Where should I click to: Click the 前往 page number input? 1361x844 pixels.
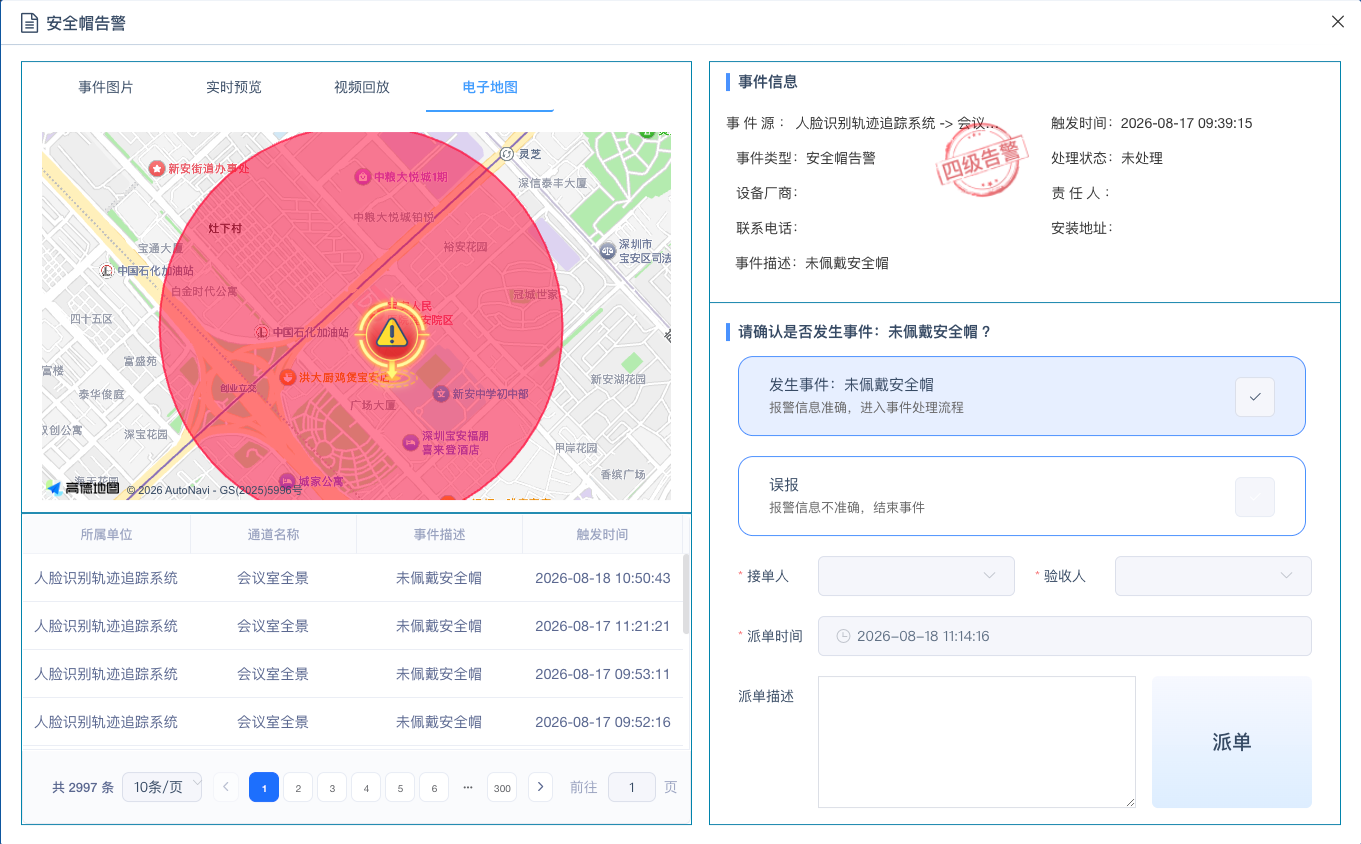coord(632,787)
